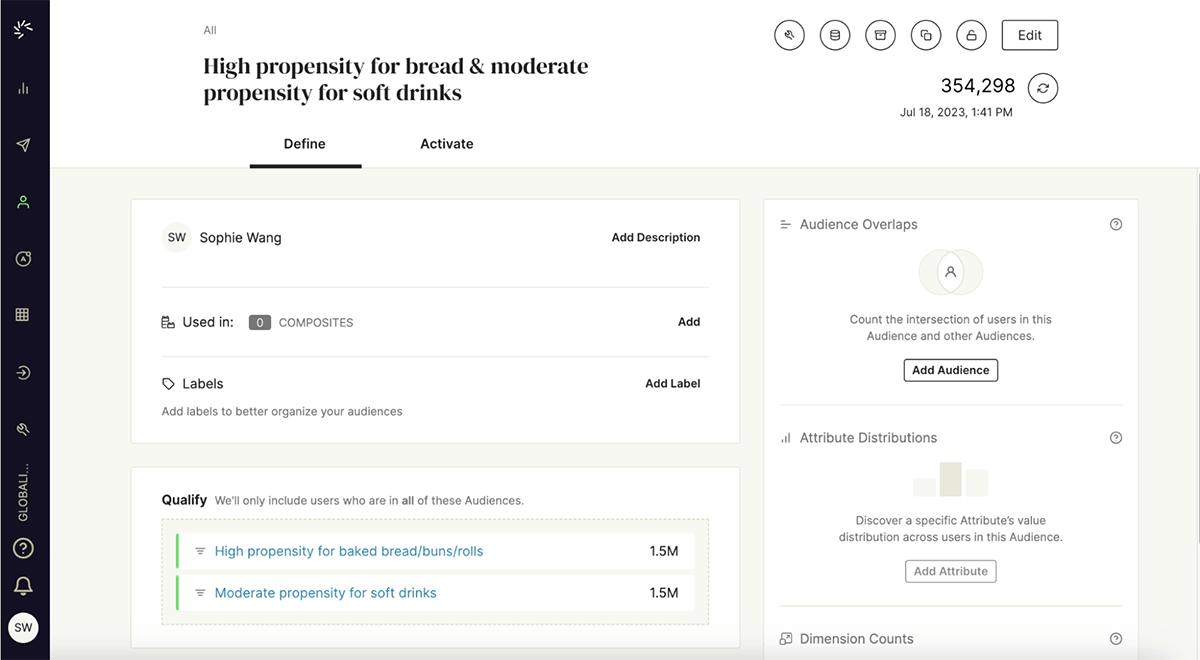The width and height of the screenshot is (1200, 660).
Task: Open the paper plane icon in sidebar
Action: 24,145
